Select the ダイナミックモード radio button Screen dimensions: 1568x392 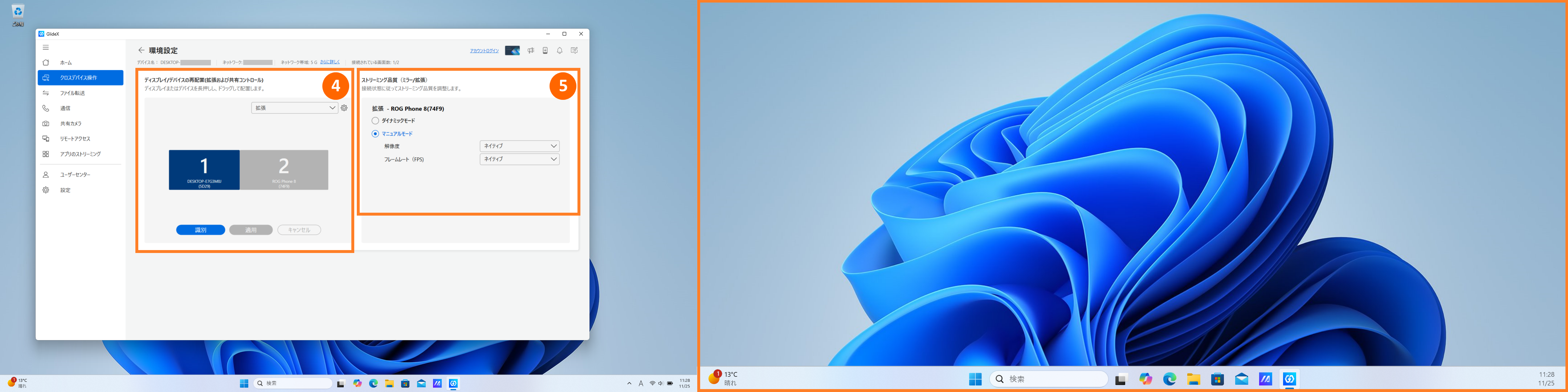(376, 121)
